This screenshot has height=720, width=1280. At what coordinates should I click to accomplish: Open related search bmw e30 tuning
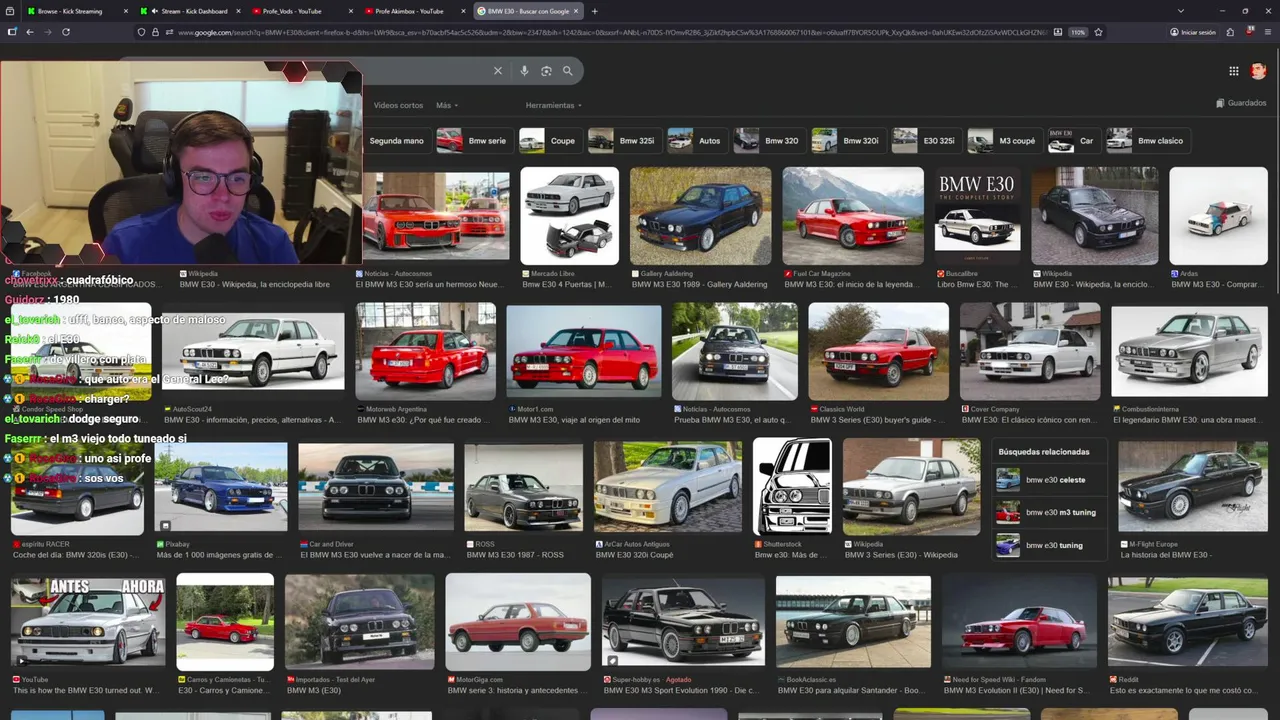[1049, 546]
